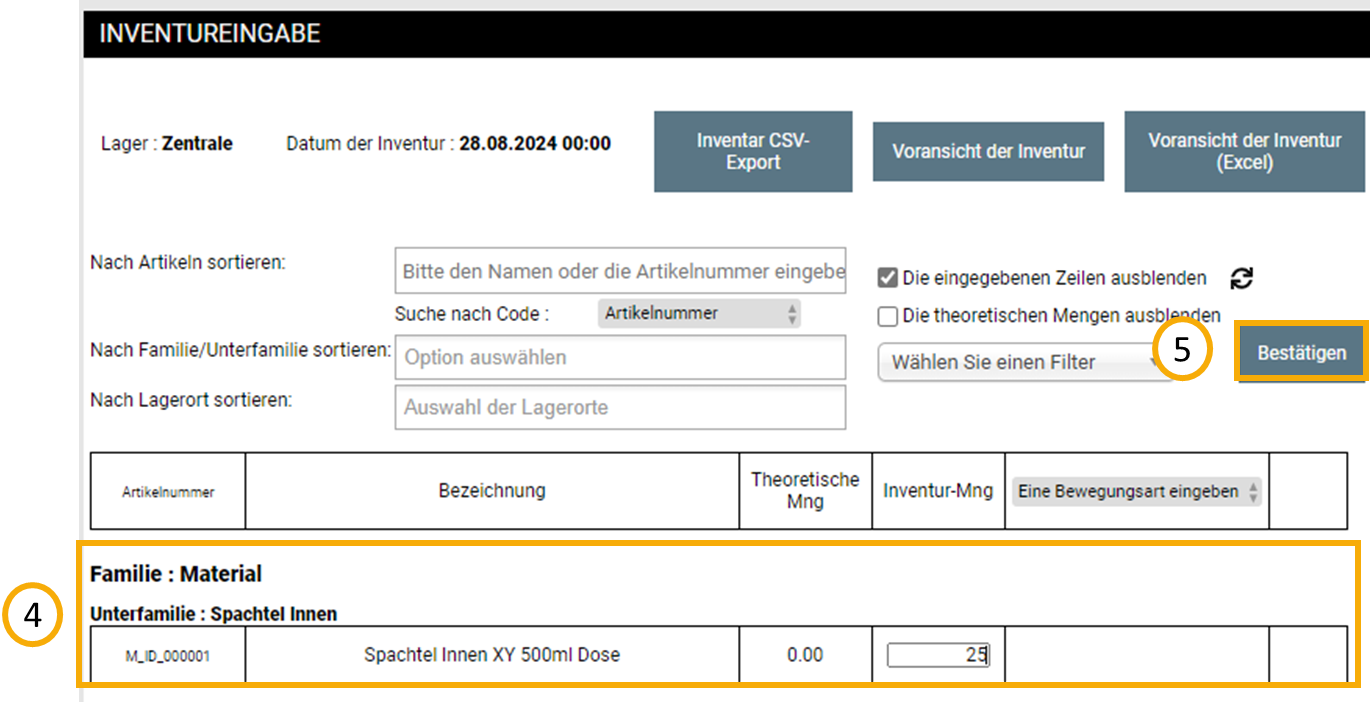Enable 'Die theoretischen Mengen ausblenden' checkbox

click(887, 316)
